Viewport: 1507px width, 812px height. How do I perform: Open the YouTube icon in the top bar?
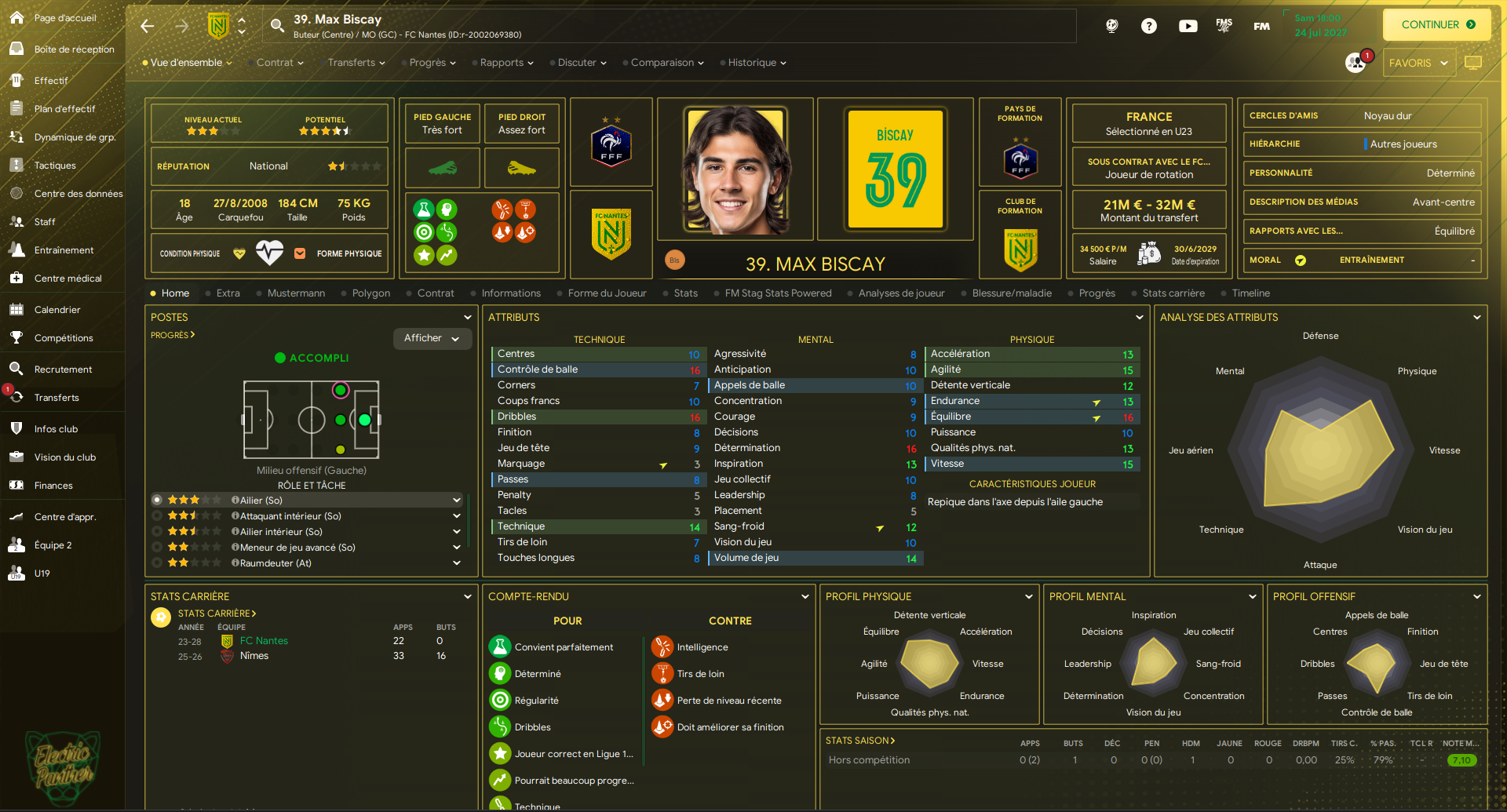click(1188, 26)
